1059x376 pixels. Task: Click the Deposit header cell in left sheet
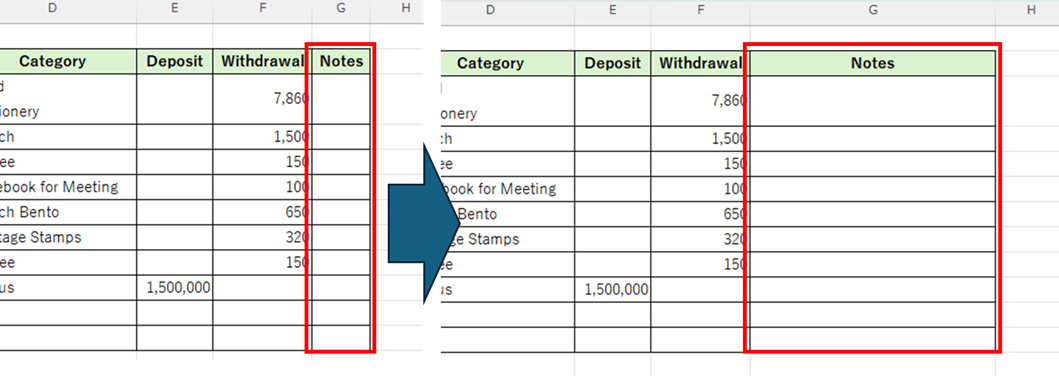pos(175,61)
